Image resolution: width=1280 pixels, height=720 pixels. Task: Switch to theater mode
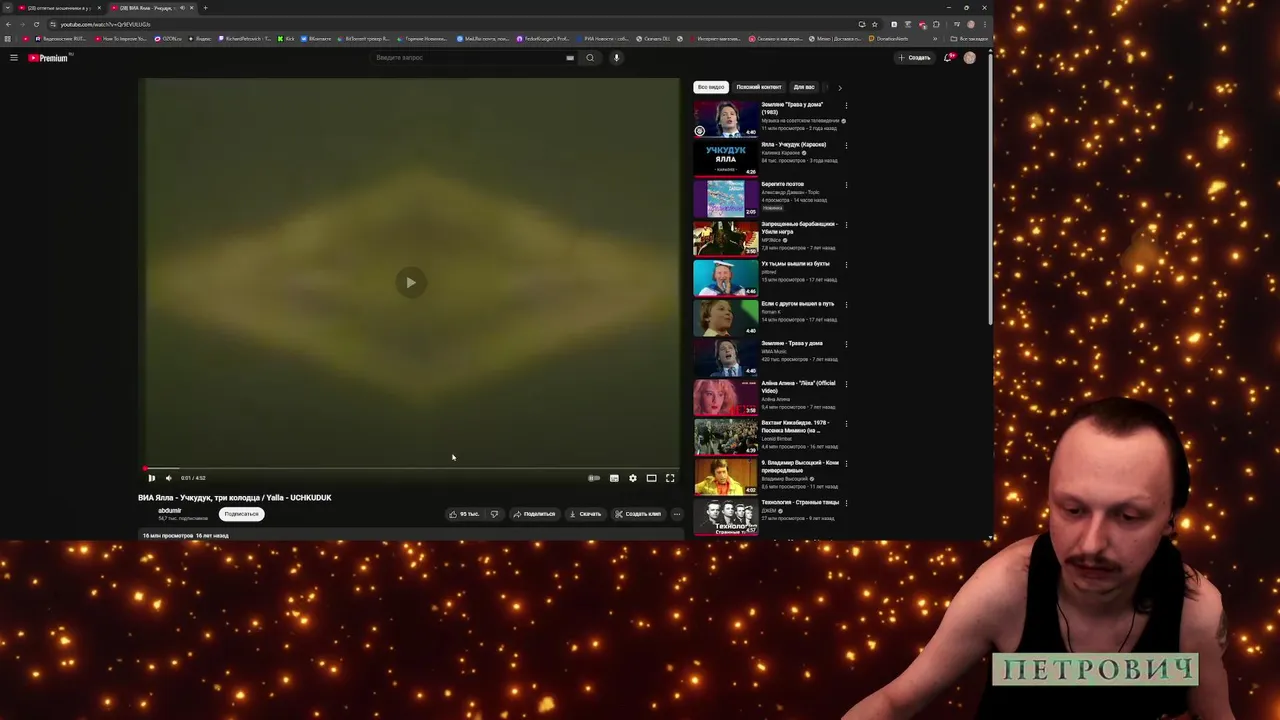tap(651, 478)
